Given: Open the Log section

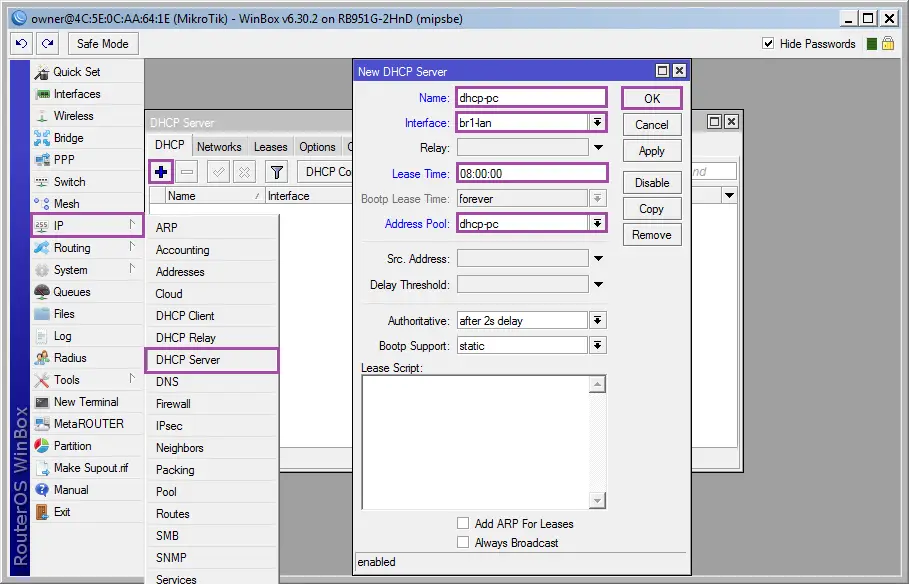Looking at the screenshot, I should (x=87, y=336).
